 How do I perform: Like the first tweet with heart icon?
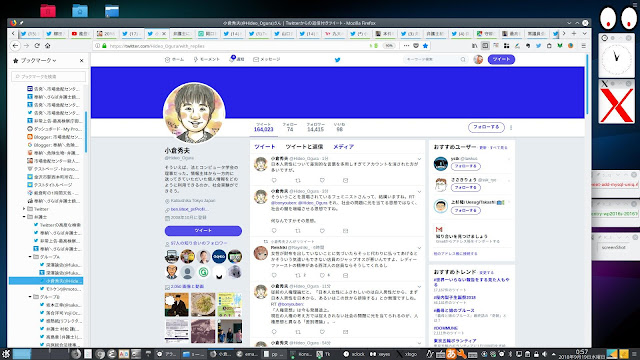click(322, 180)
